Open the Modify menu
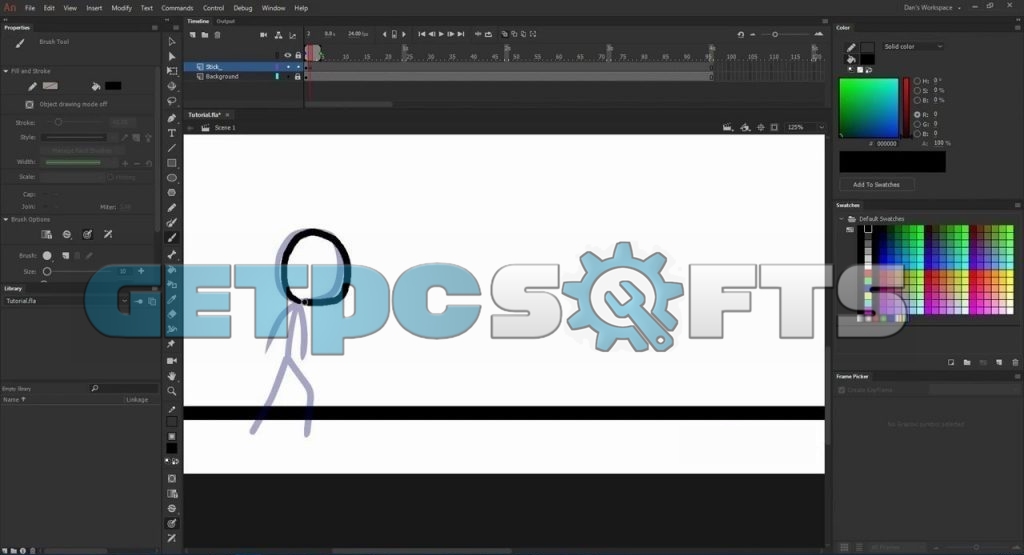The height and width of the screenshot is (555, 1024). [121, 8]
